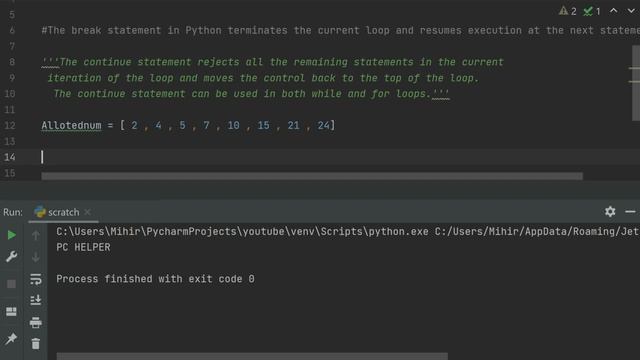
Task: Stop the process with the square icon
Action: point(11,284)
